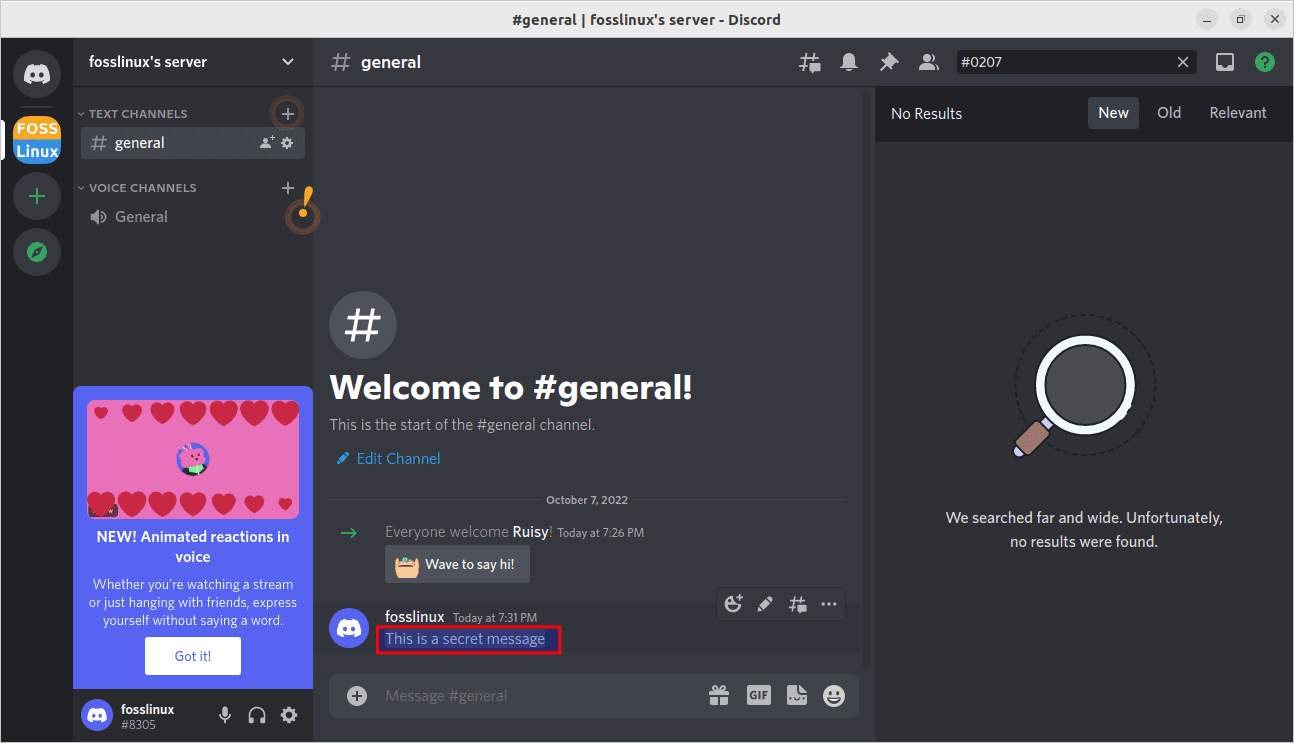
Task: Click the 'This is a secret message' text
Action: tap(465, 639)
